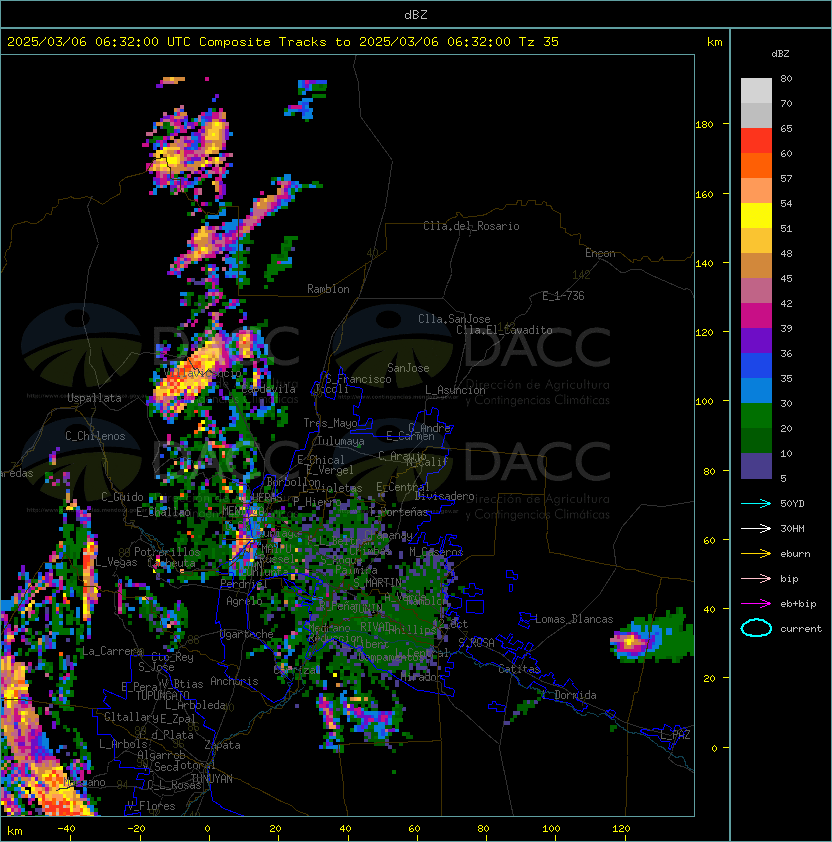The image size is (832, 842).
Task: Click the '-40' km tick on horizontal axis
Action: tap(66, 829)
